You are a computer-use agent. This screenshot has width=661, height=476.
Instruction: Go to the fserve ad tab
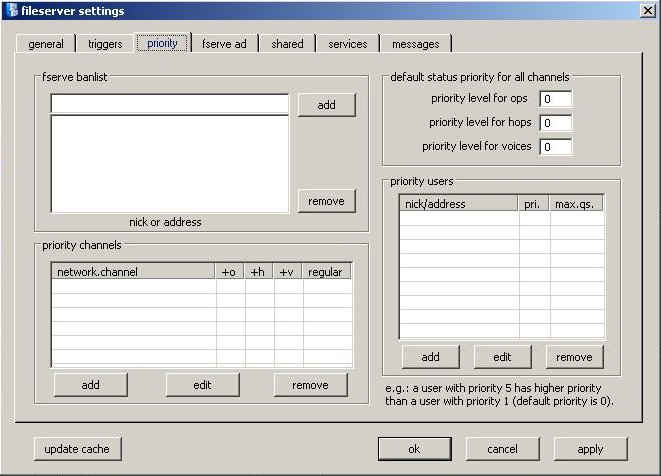224,44
